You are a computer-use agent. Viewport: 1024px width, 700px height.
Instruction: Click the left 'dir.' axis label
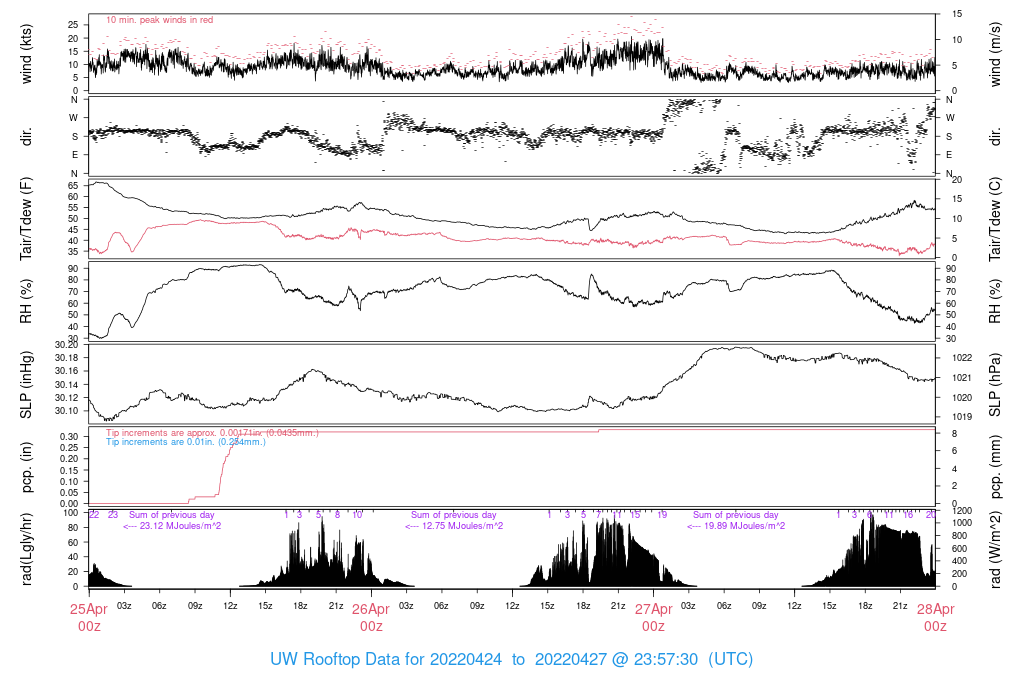(26, 136)
